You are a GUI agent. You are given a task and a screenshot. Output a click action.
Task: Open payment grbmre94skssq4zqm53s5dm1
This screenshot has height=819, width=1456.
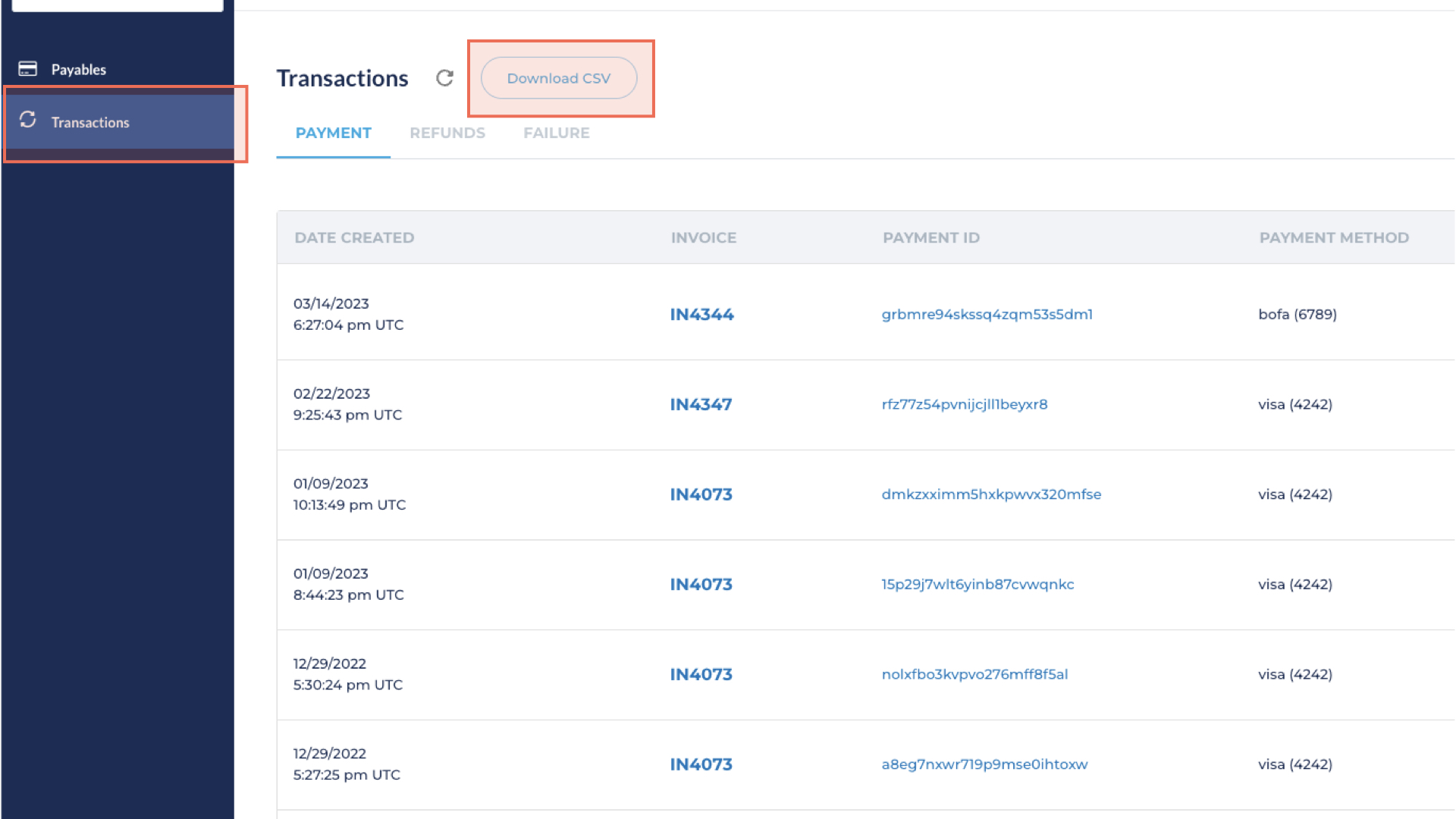tap(987, 314)
